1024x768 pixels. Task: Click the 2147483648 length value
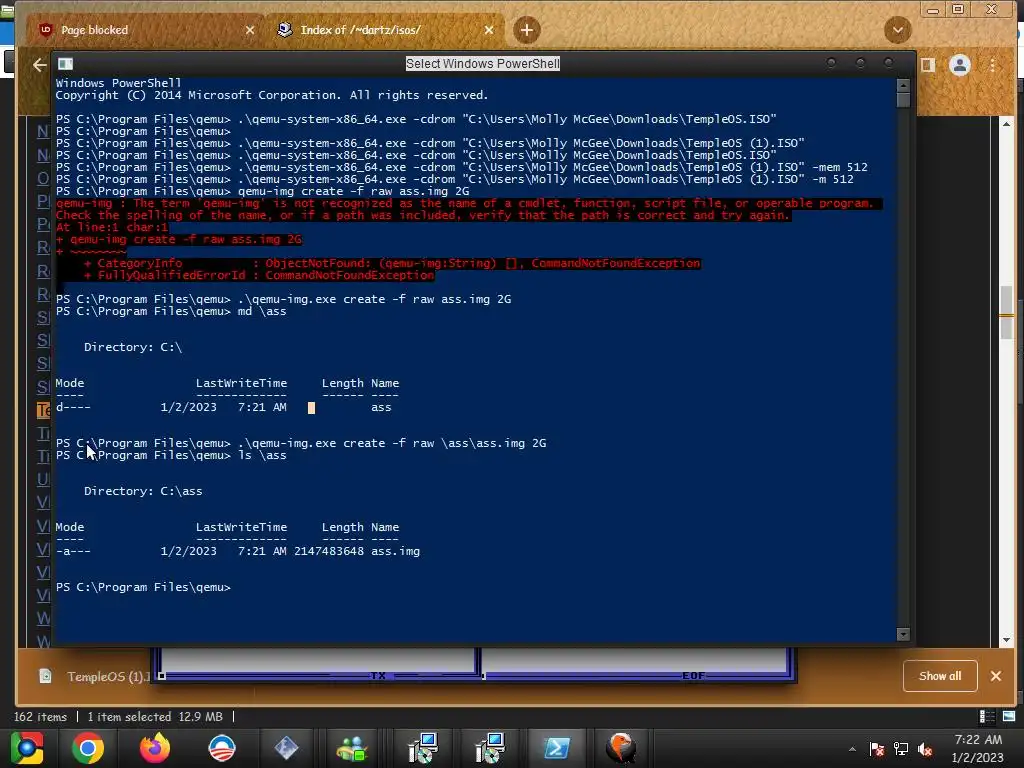point(328,551)
